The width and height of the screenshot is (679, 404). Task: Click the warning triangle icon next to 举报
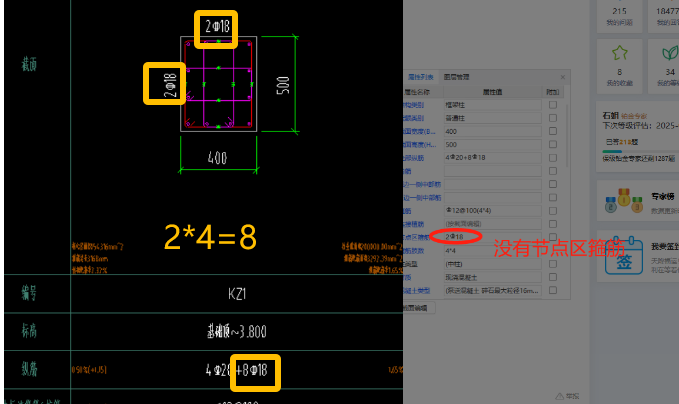[x=559, y=396]
